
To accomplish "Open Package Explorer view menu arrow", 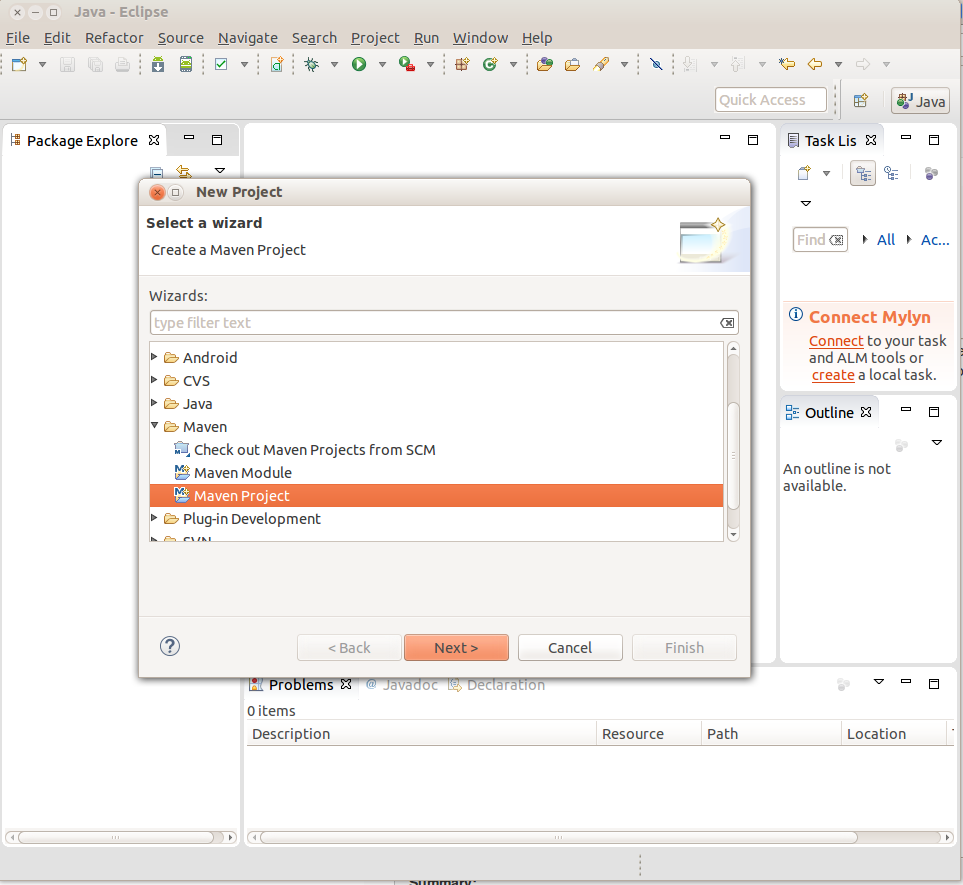I will coord(220,170).
